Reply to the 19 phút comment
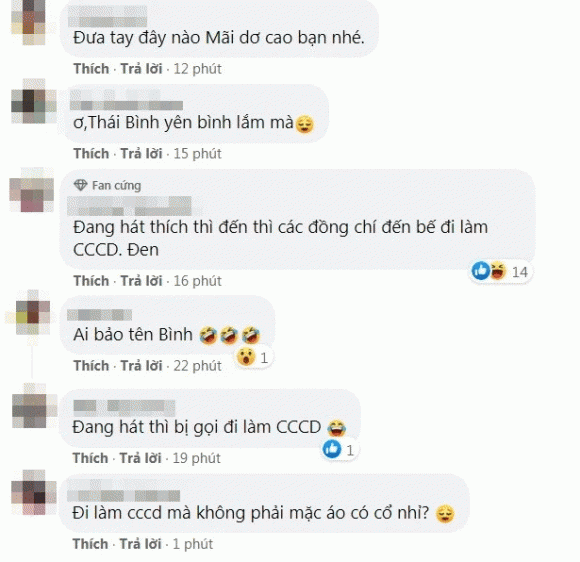 [x=140, y=458]
